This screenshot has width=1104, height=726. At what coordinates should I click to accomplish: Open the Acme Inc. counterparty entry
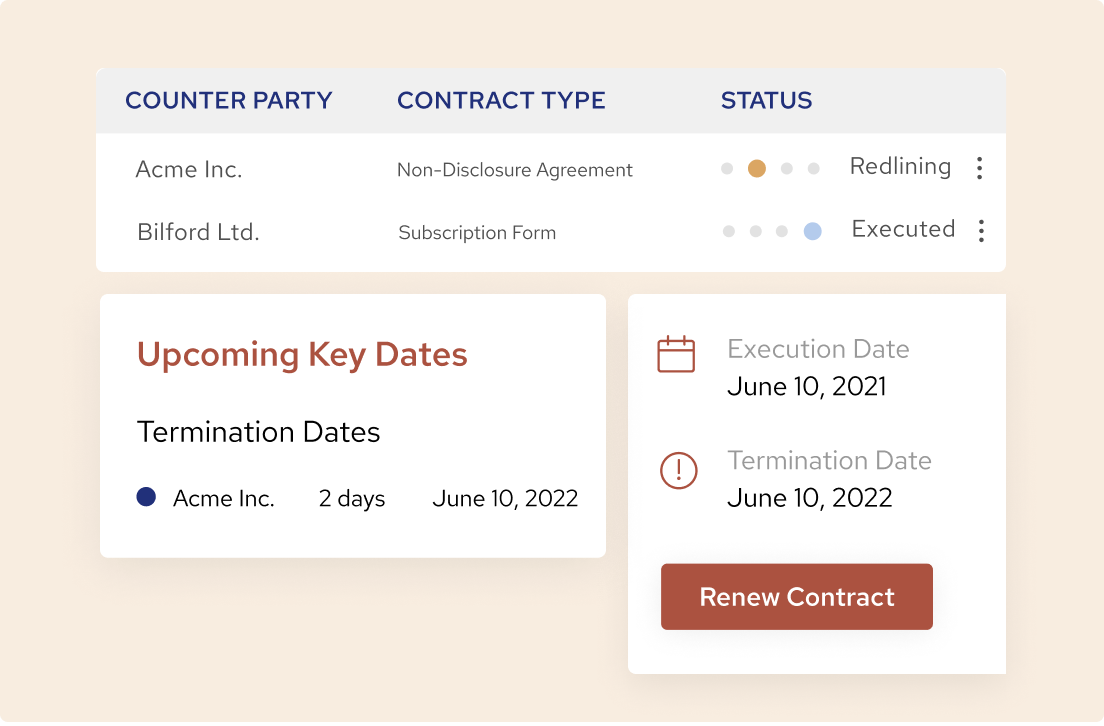point(188,169)
